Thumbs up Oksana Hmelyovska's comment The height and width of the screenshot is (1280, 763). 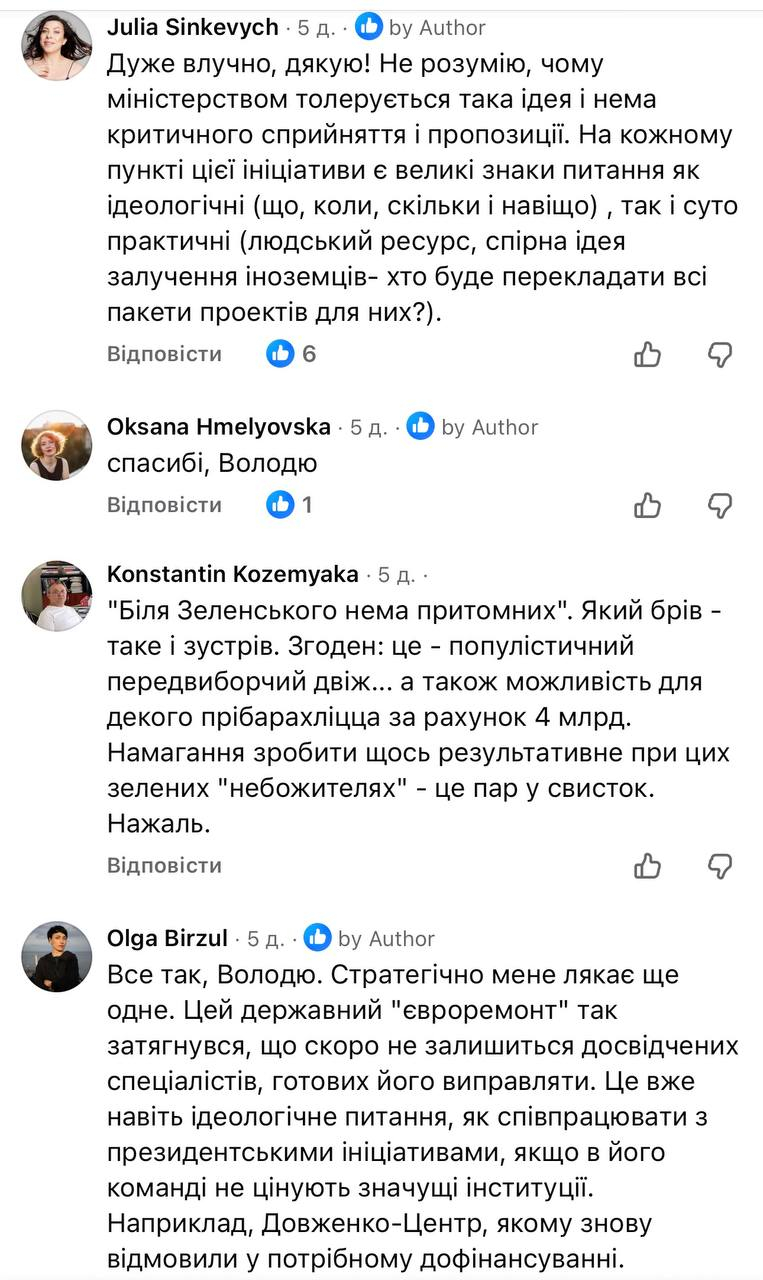click(648, 505)
